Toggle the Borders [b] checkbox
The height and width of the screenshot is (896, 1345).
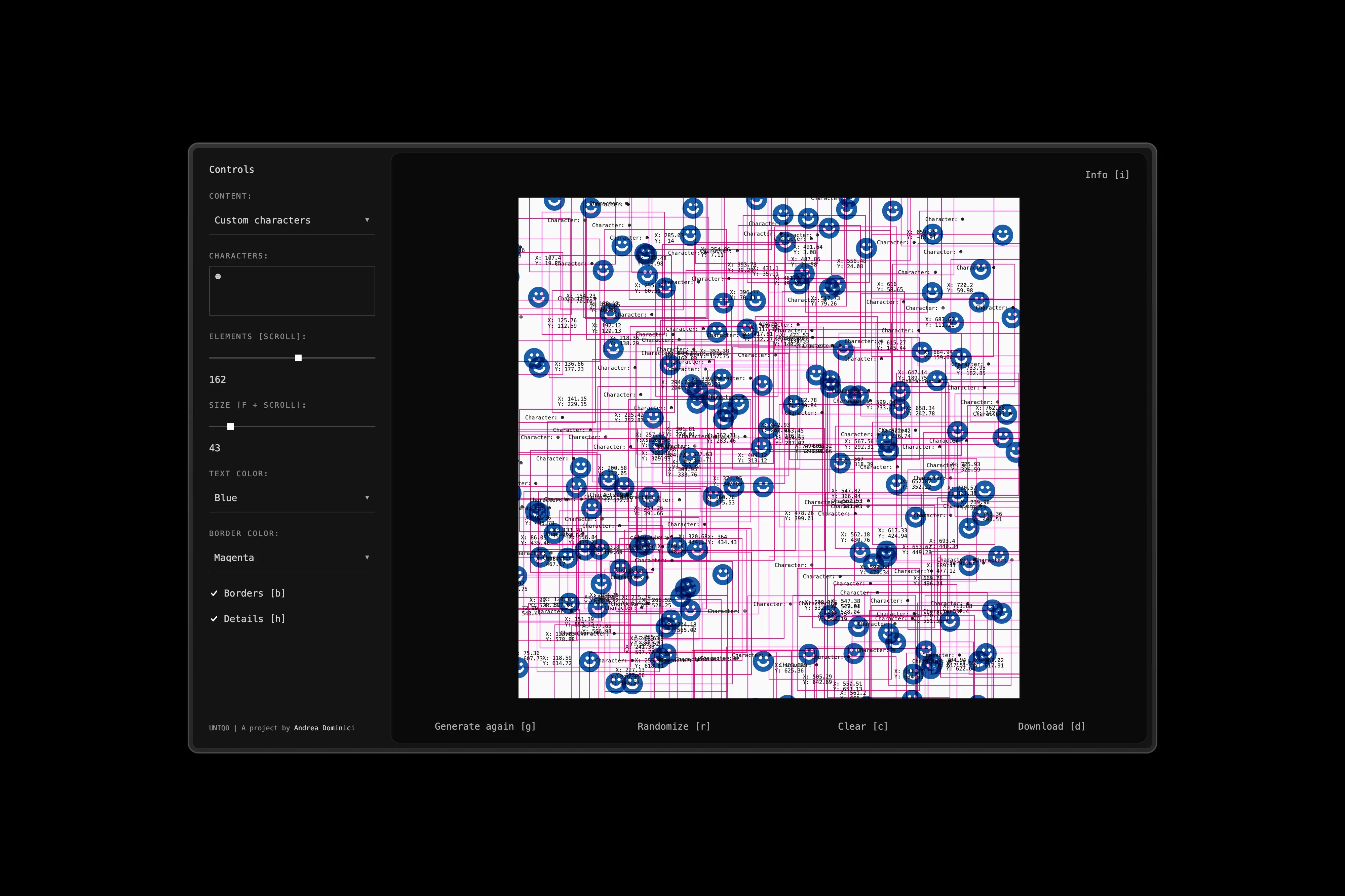(x=254, y=593)
